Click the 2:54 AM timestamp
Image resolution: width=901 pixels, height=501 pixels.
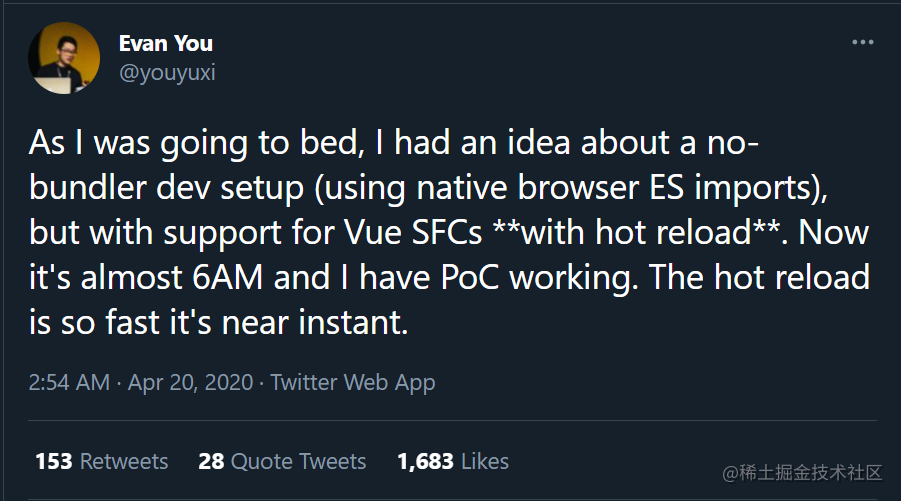69,383
